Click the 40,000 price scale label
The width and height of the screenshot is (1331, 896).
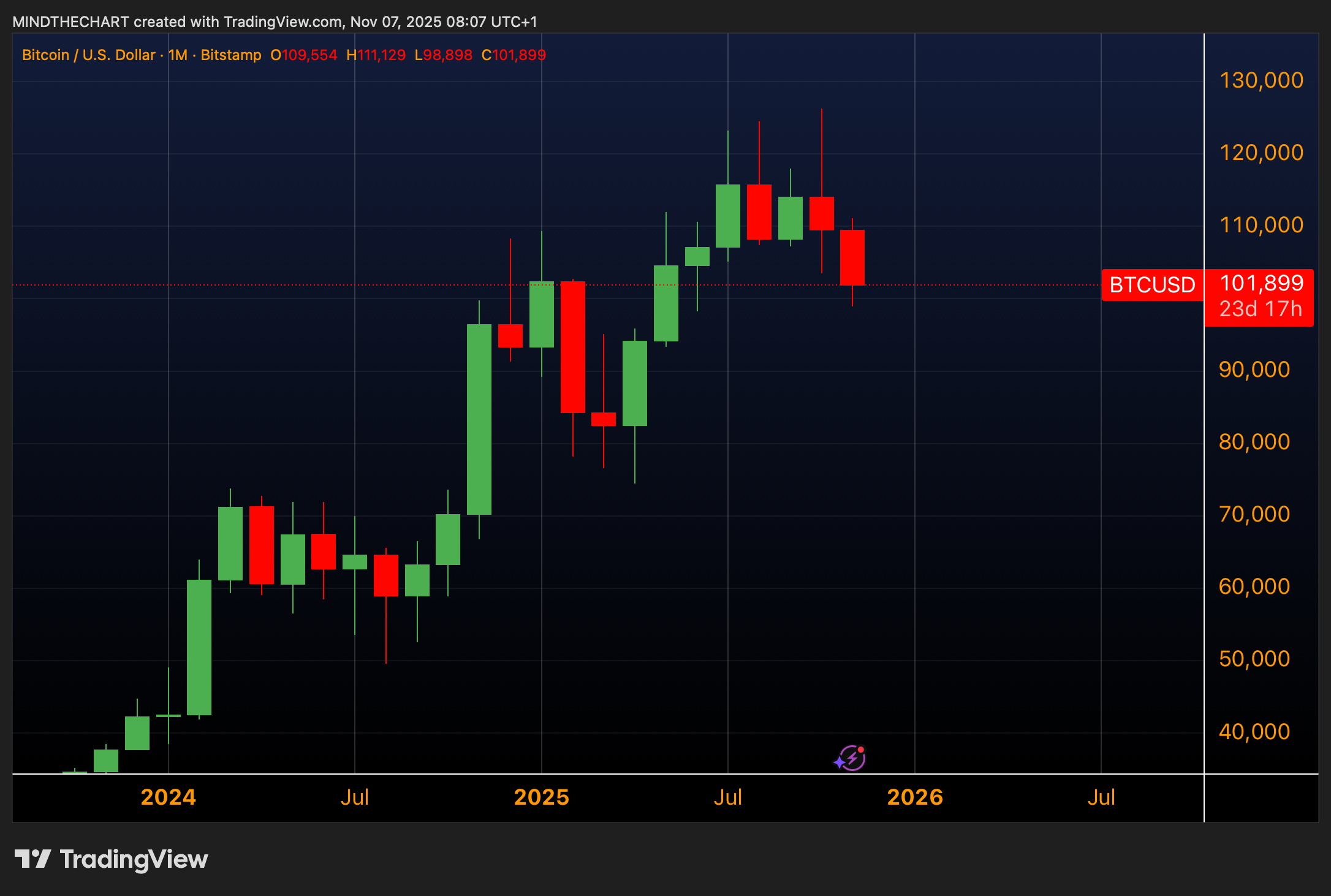point(1254,731)
